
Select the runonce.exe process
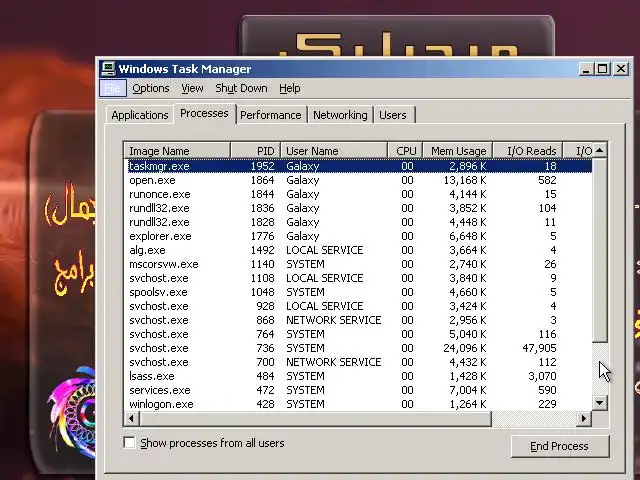click(358, 194)
